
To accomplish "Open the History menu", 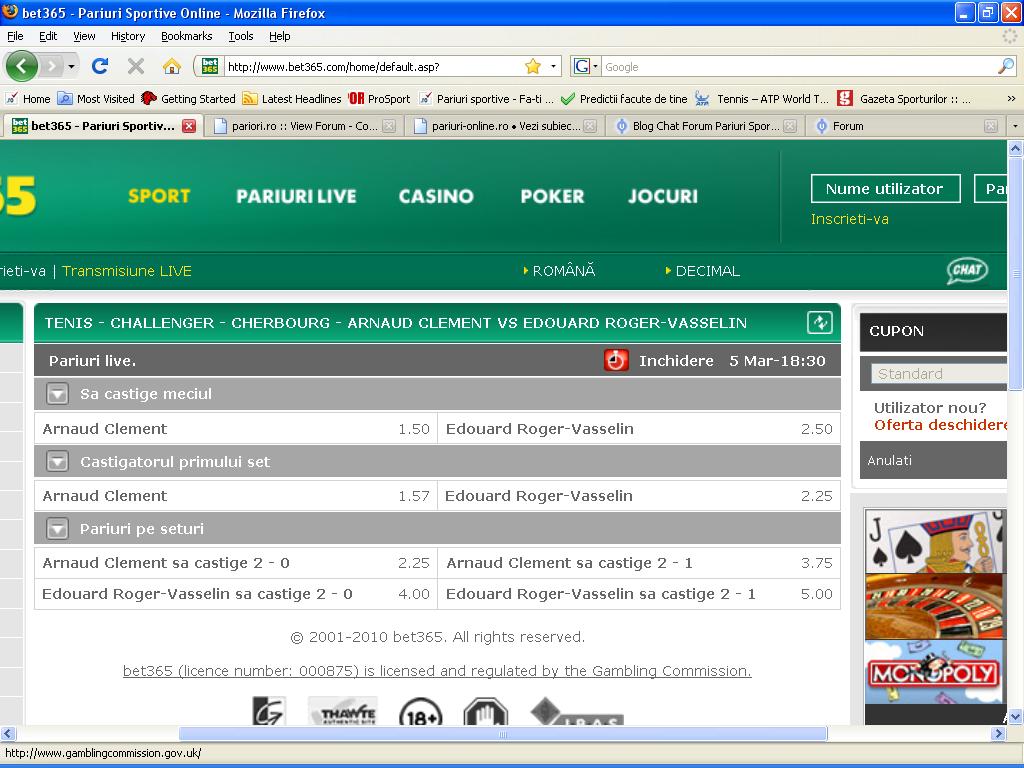I will (x=128, y=36).
